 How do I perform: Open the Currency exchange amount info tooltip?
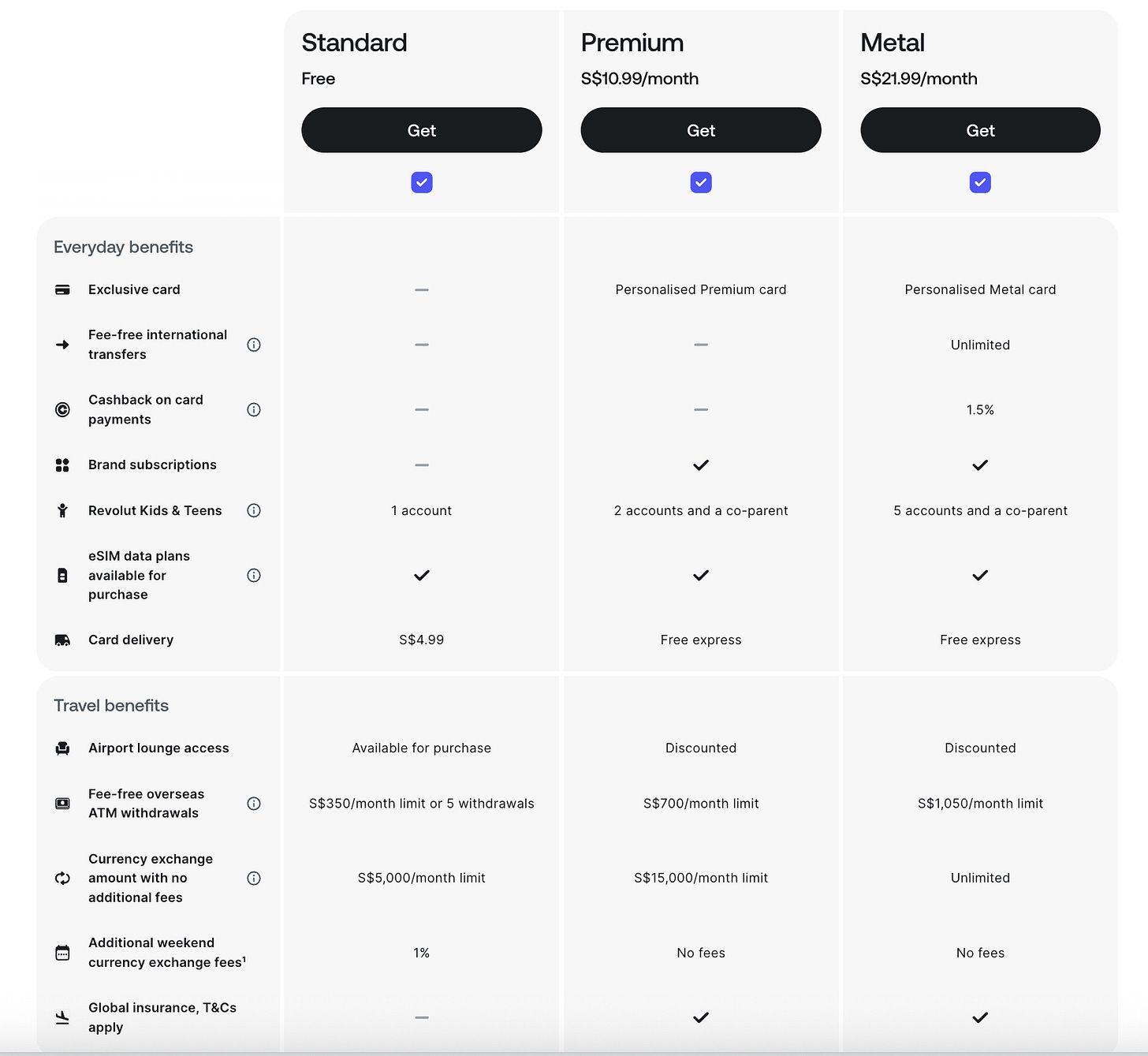pyautogui.click(x=254, y=878)
